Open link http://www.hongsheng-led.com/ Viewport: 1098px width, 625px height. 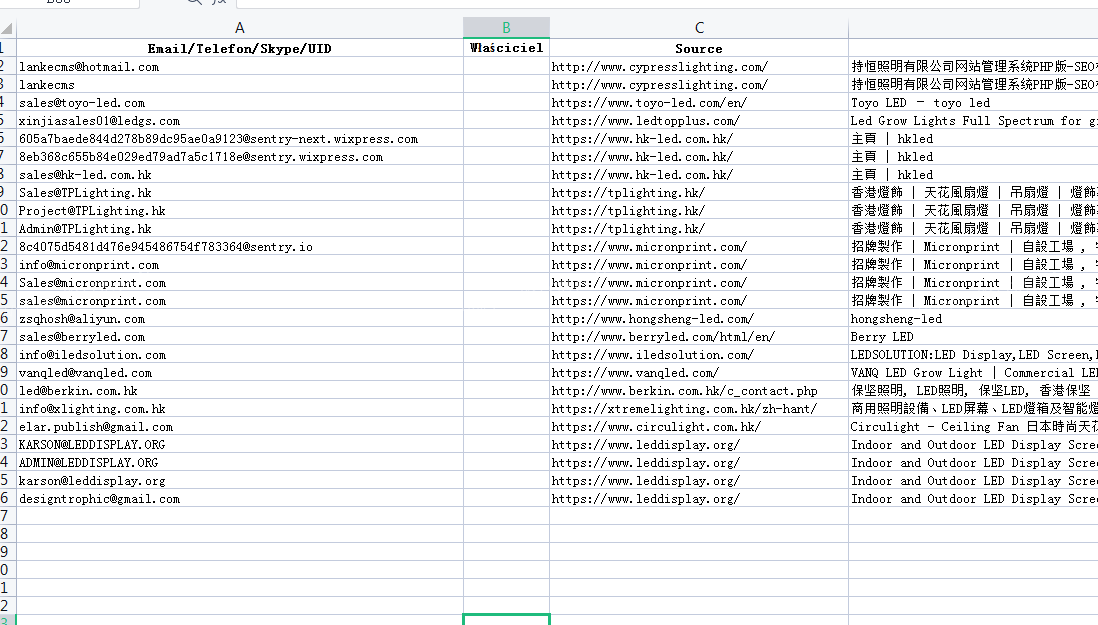click(x=653, y=319)
